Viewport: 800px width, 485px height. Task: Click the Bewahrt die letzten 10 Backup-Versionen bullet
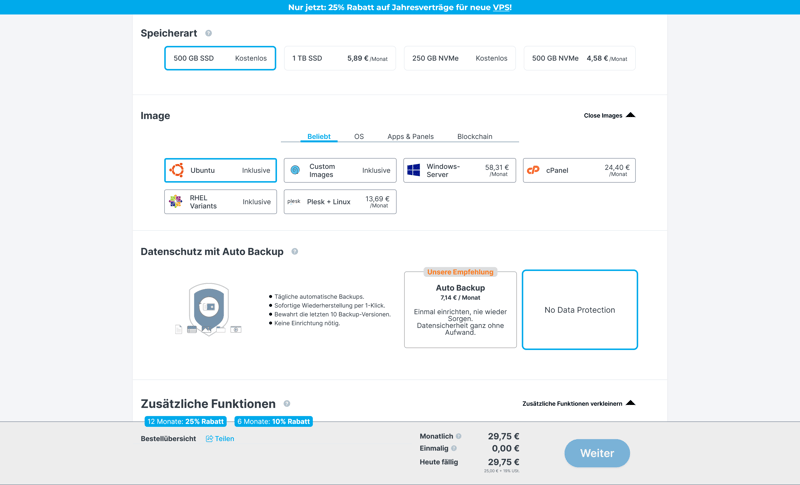(x=333, y=314)
